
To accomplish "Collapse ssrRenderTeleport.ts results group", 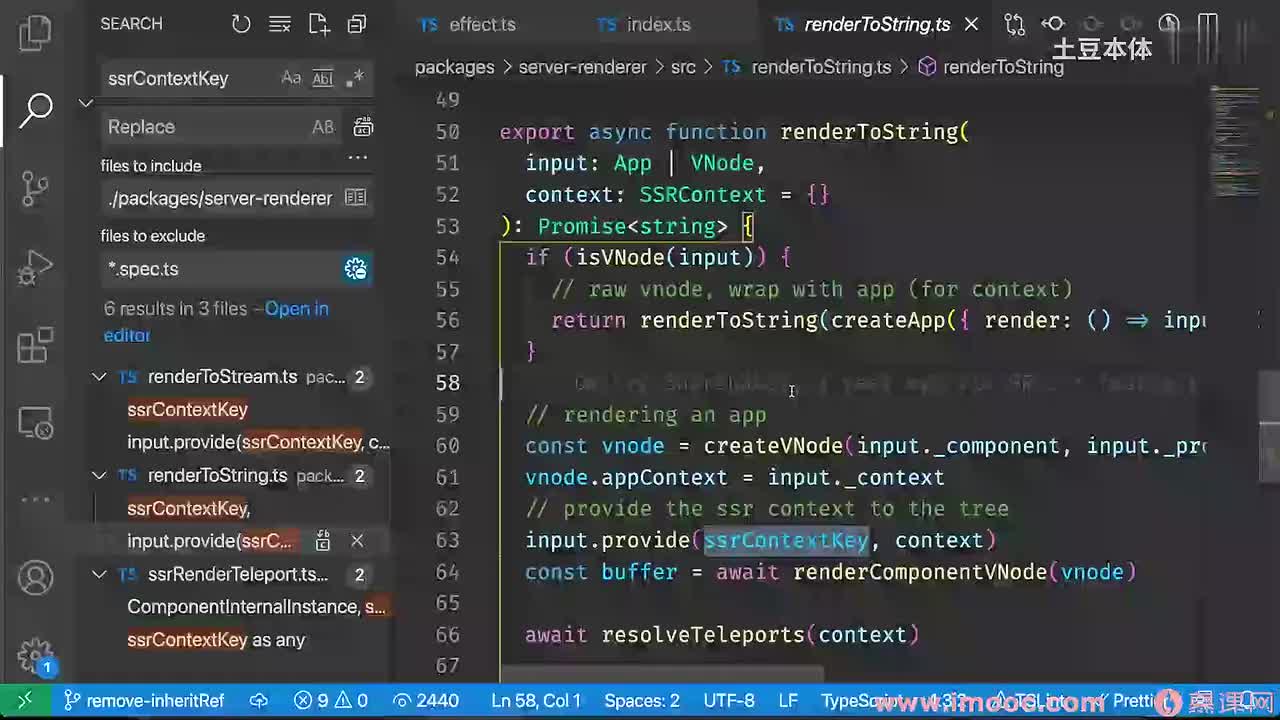I will point(99,575).
